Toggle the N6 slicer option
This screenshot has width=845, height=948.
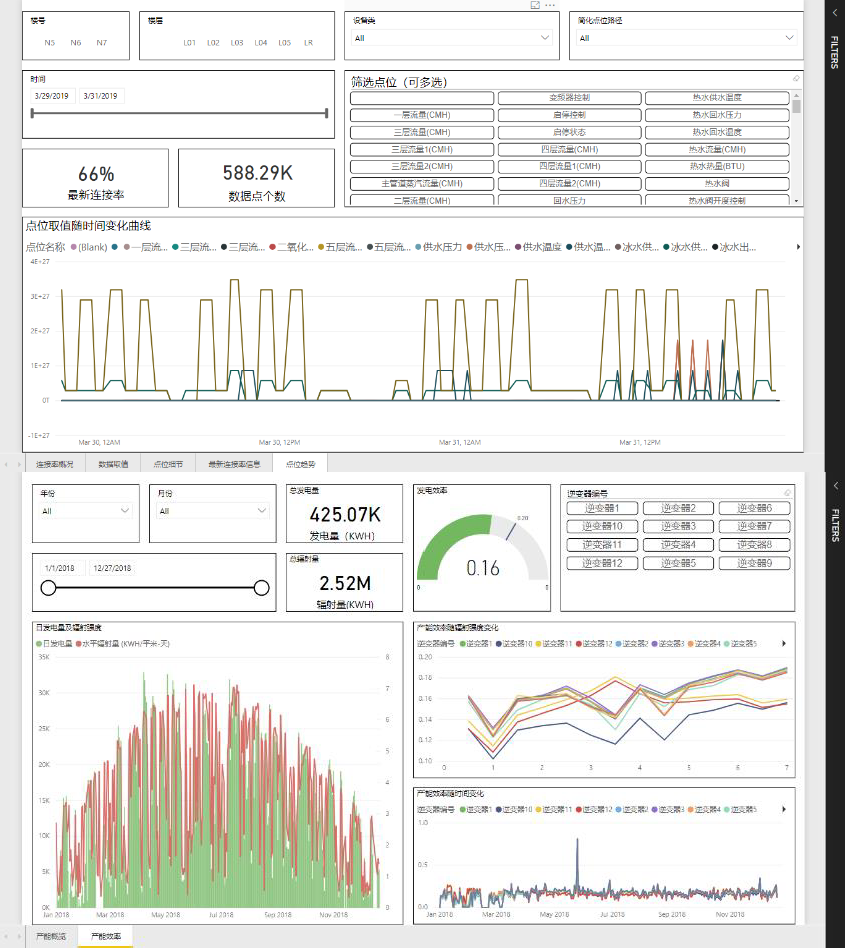click(x=76, y=42)
